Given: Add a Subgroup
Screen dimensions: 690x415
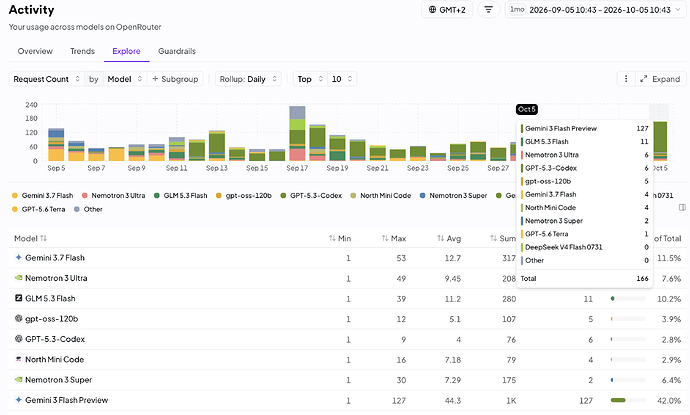Looking at the screenshot, I should 175,79.
